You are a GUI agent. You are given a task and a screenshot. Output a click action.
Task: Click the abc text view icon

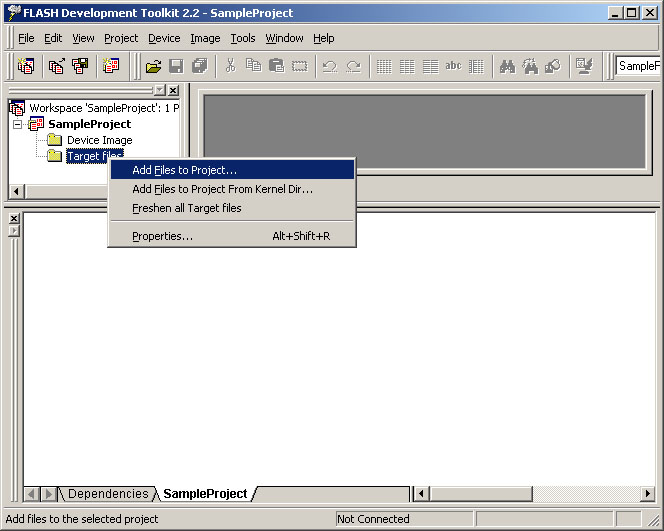(x=453, y=66)
